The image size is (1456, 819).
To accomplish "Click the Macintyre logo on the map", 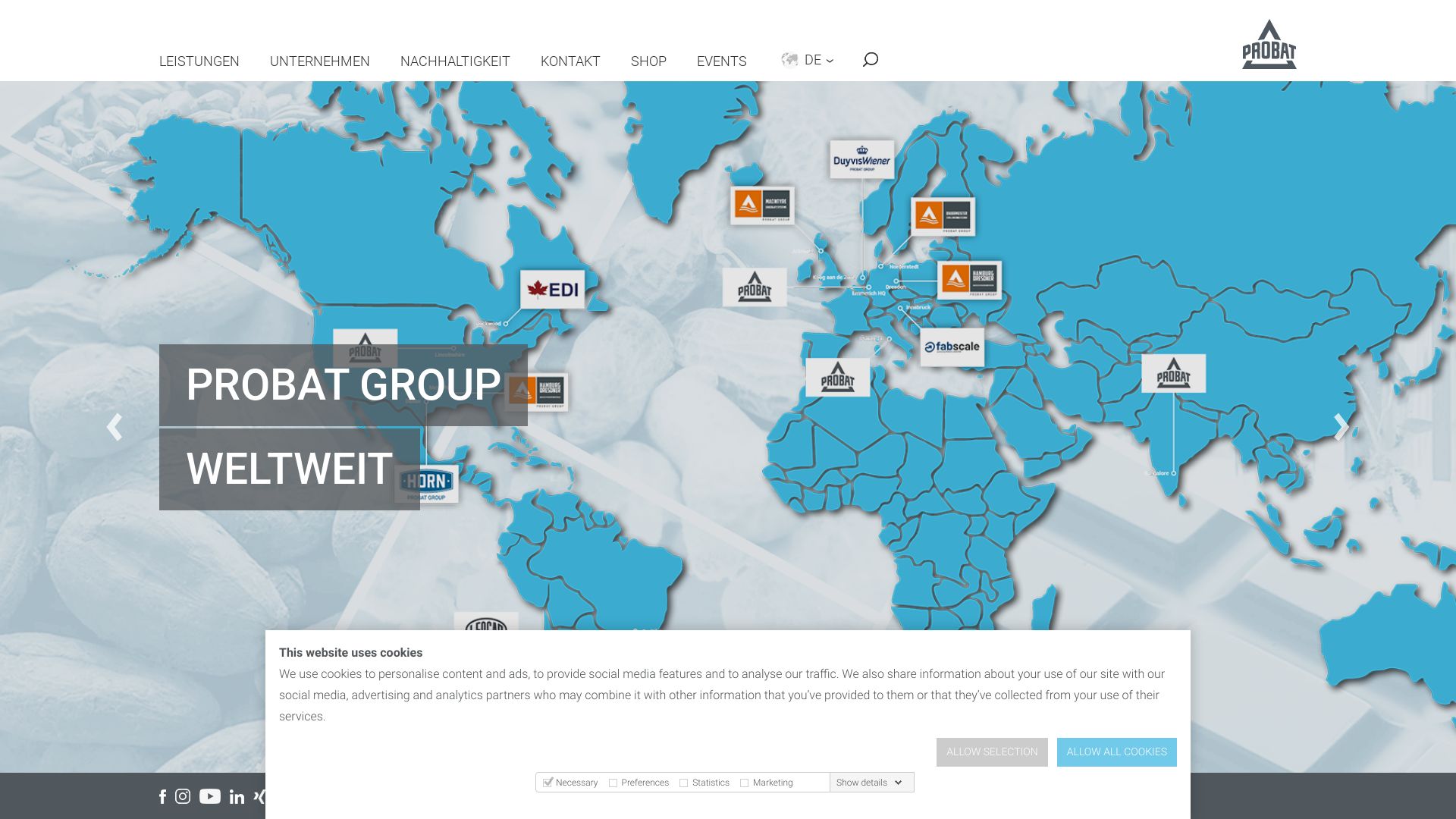I will point(762,206).
